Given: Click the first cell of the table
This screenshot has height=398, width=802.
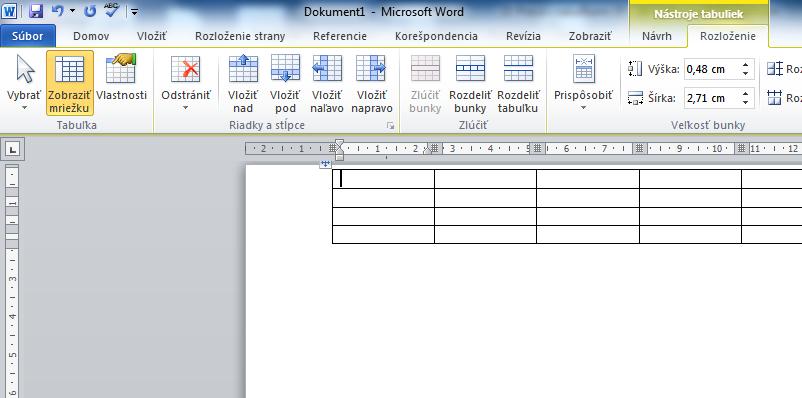Looking at the screenshot, I should (x=383, y=179).
